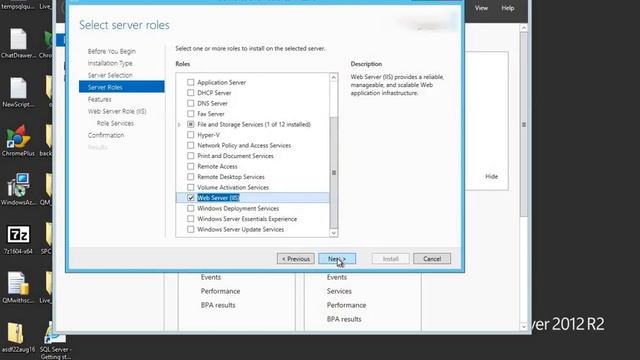
Task: Enable Volume Activation Services checkbox
Action: coord(191,187)
